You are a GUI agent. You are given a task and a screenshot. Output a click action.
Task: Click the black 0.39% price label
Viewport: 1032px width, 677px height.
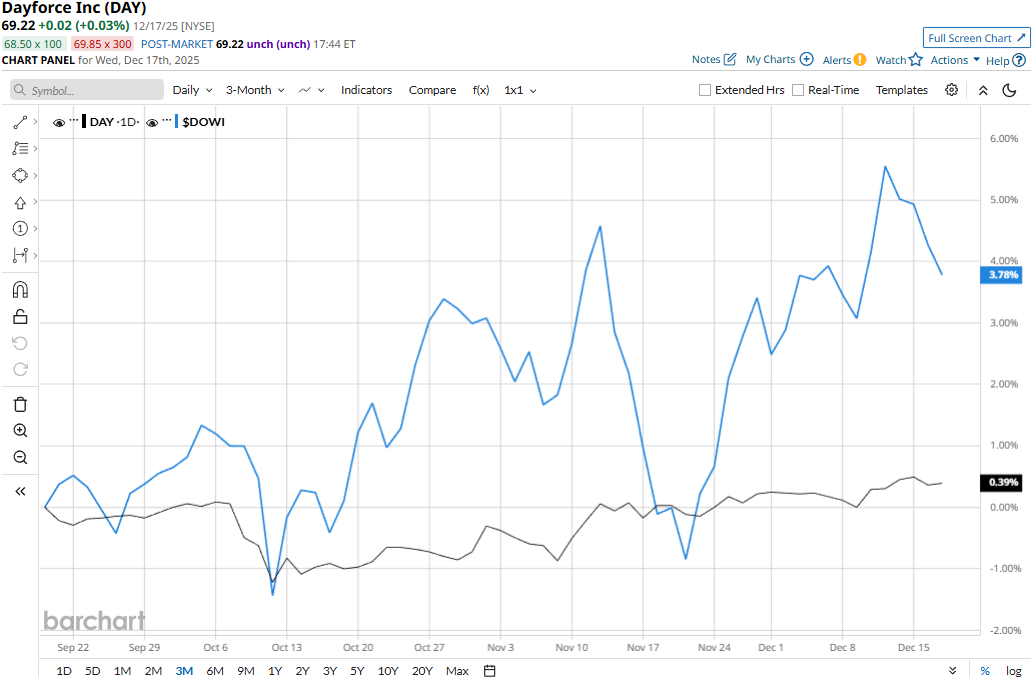[x=1001, y=482]
